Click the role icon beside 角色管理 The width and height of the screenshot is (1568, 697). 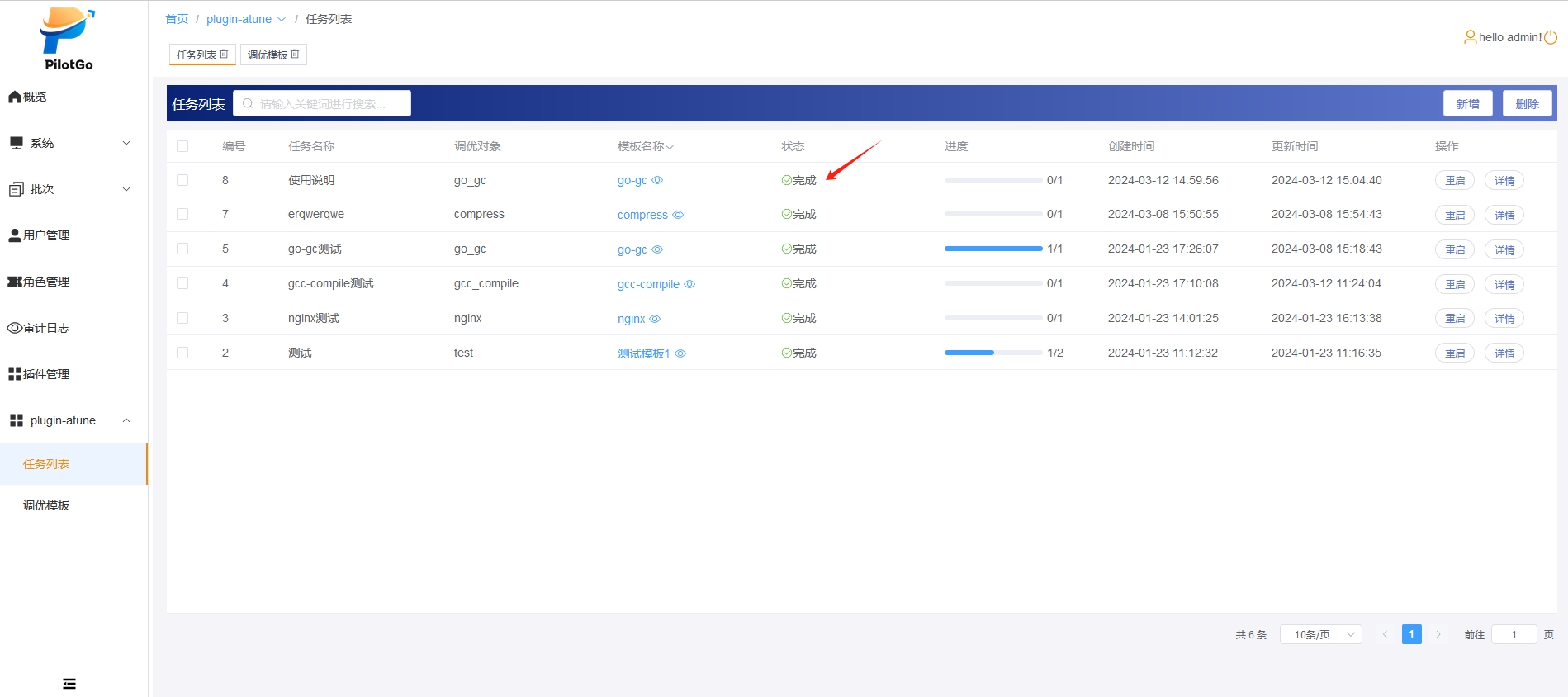coord(15,282)
